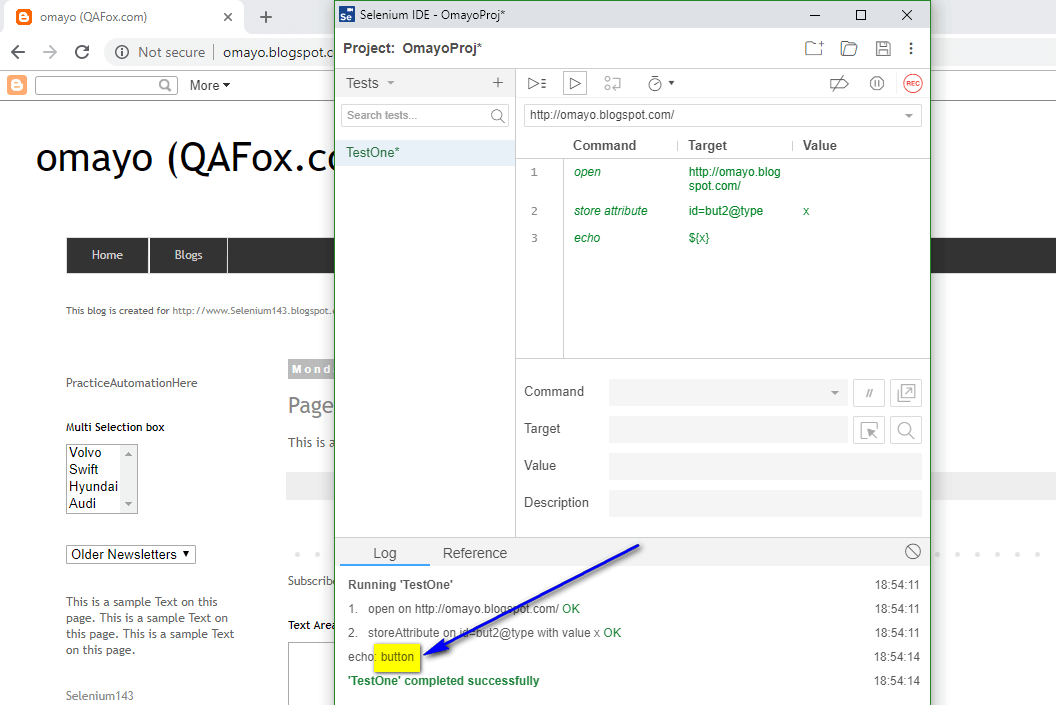Toggle recording with the REC button
Image resolution: width=1056 pixels, height=705 pixels.
click(x=912, y=83)
